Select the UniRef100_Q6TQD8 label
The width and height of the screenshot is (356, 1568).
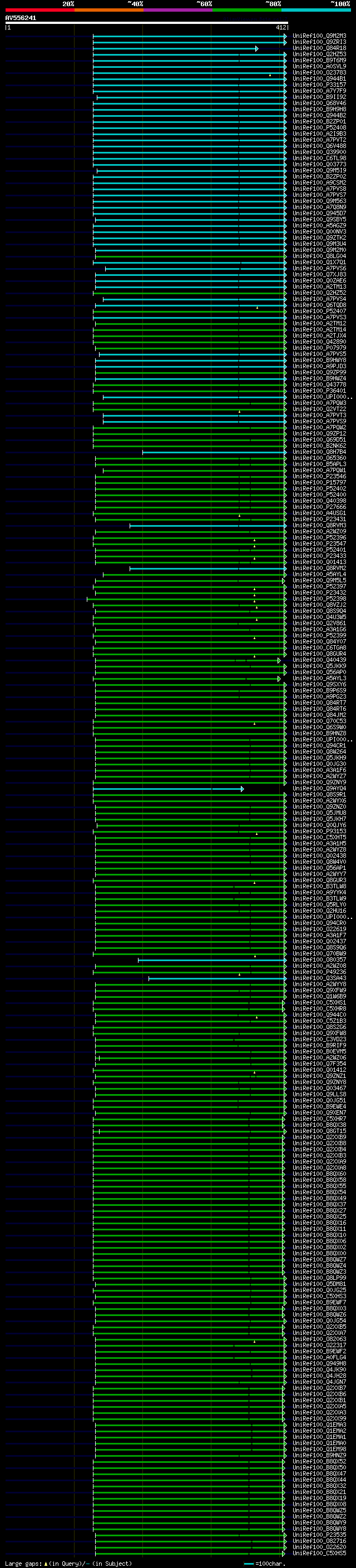(319, 305)
